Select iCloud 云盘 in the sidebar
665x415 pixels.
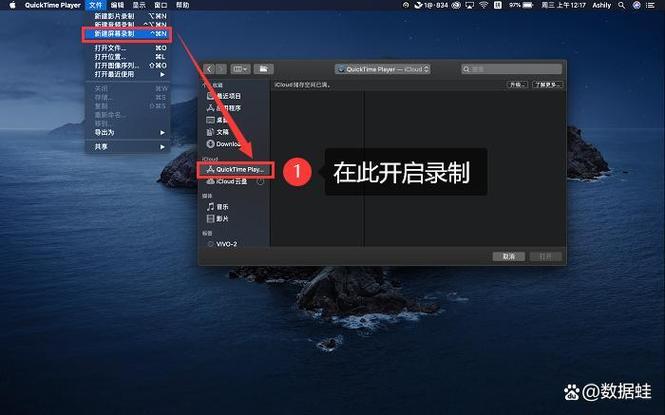coord(234,181)
